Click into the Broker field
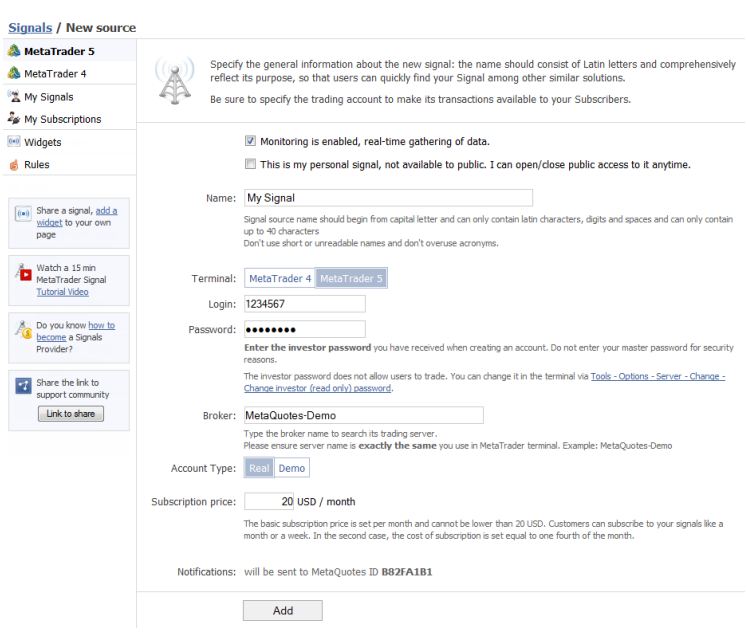The height and width of the screenshot is (644, 747). (x=363, y=415)
